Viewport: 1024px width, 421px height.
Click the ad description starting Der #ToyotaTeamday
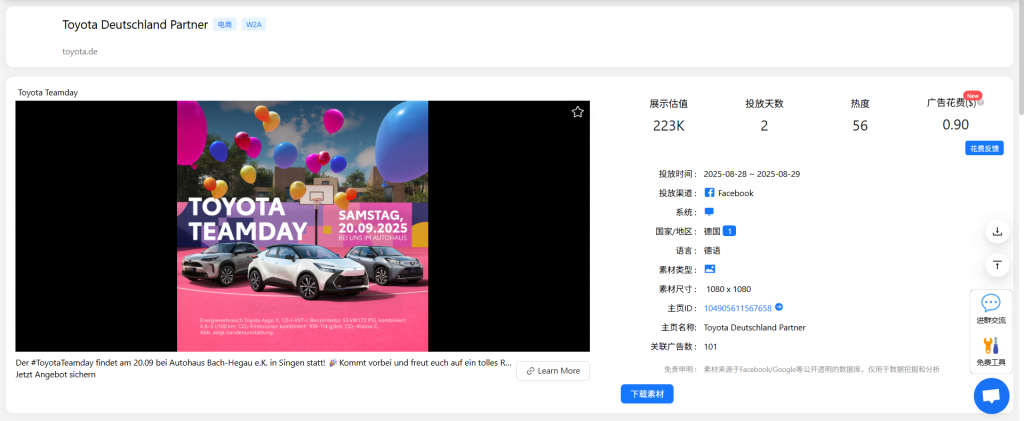tap(263, 362)
